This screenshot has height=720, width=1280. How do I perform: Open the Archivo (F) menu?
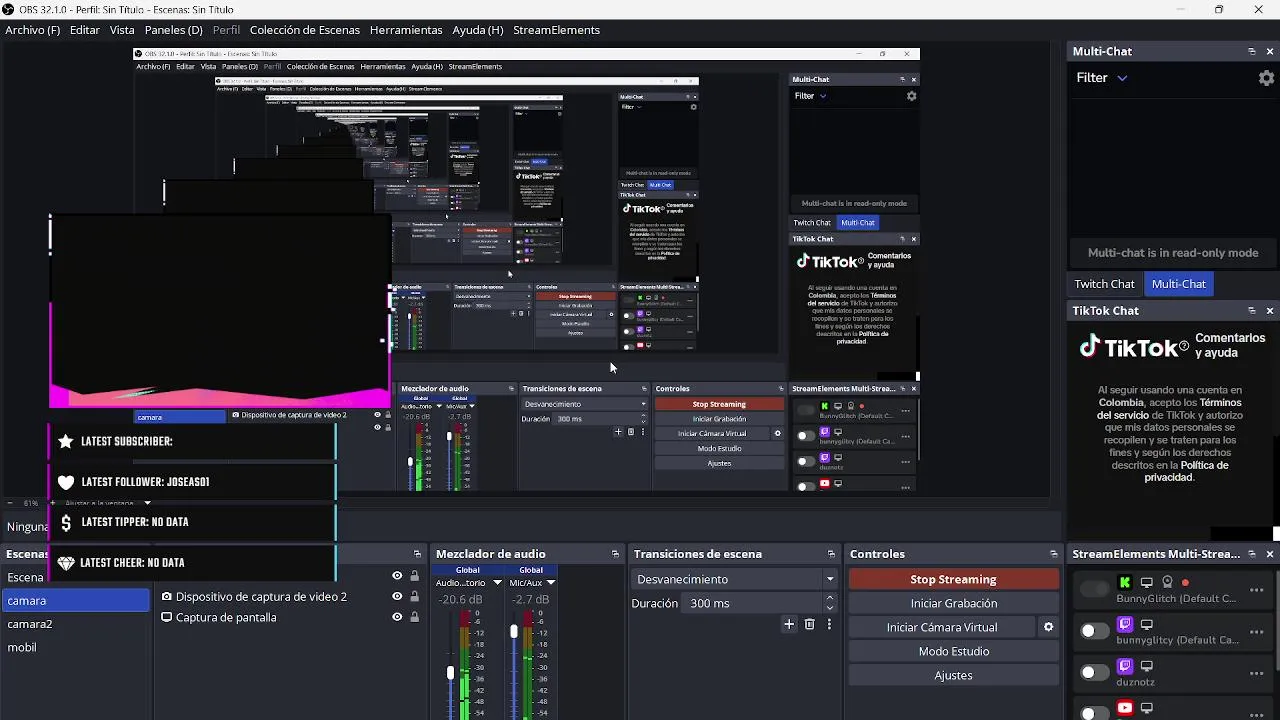click(x=33, y=30)
